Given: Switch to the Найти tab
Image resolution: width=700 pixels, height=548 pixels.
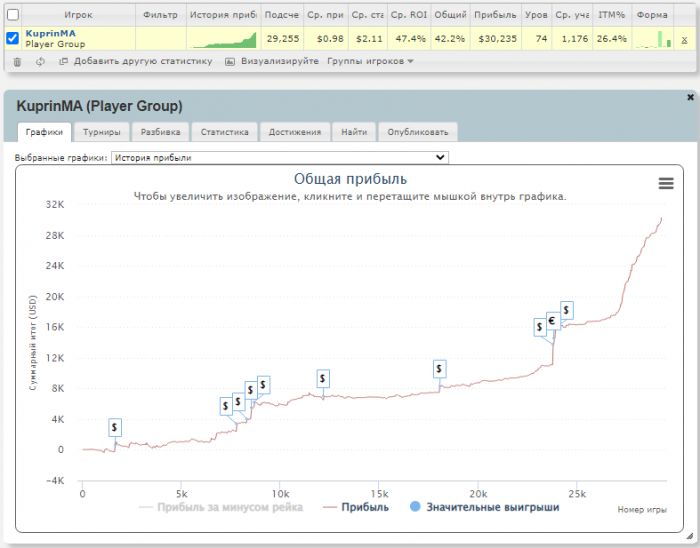Looking at the screenshot, I should coord(354,132).
